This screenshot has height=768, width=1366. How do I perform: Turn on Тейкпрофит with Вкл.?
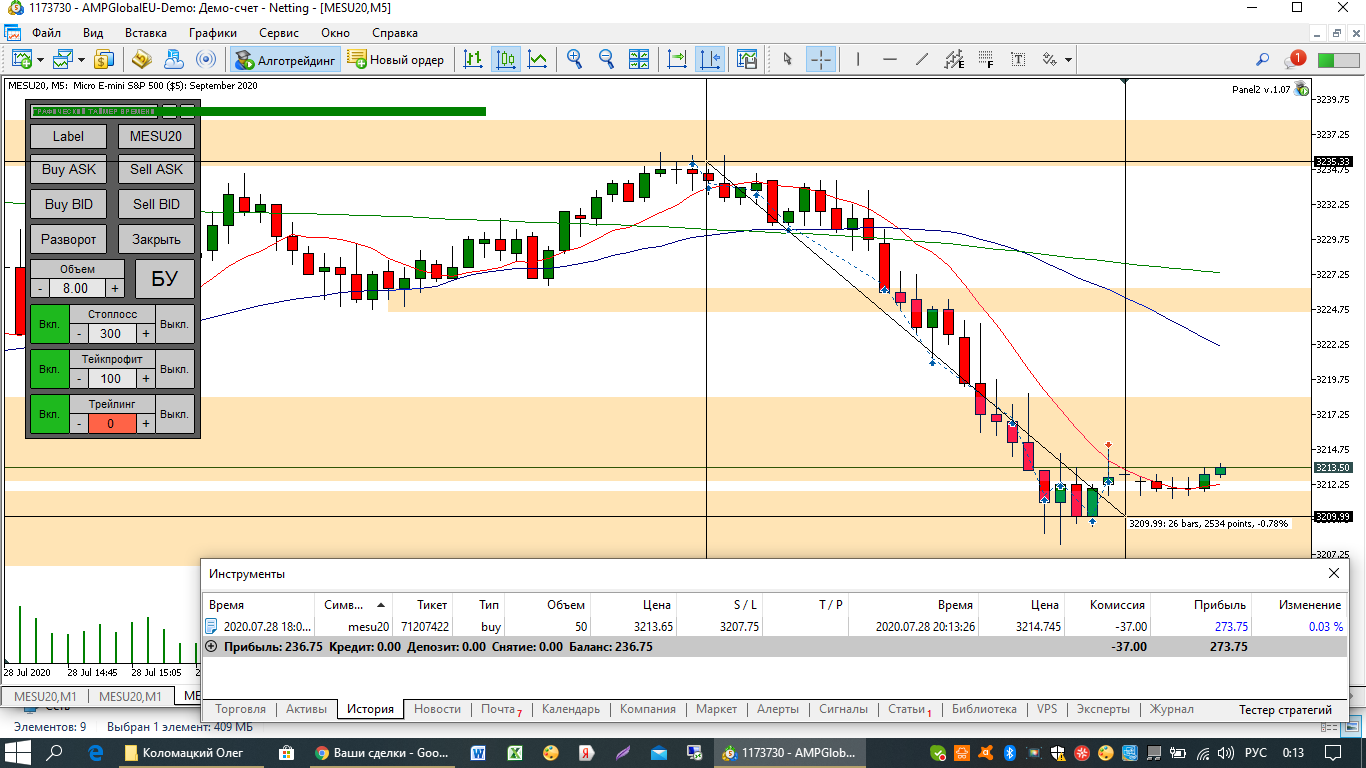[x=49, y=369]
